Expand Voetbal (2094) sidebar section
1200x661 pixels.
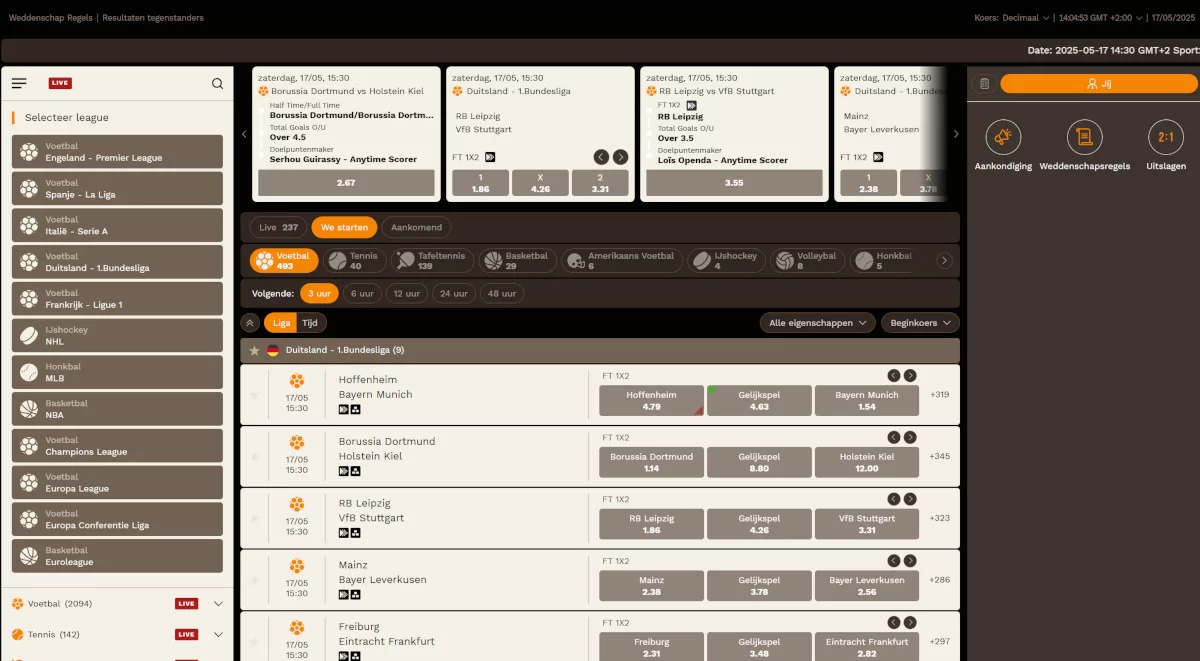click(x=218, y=604)
